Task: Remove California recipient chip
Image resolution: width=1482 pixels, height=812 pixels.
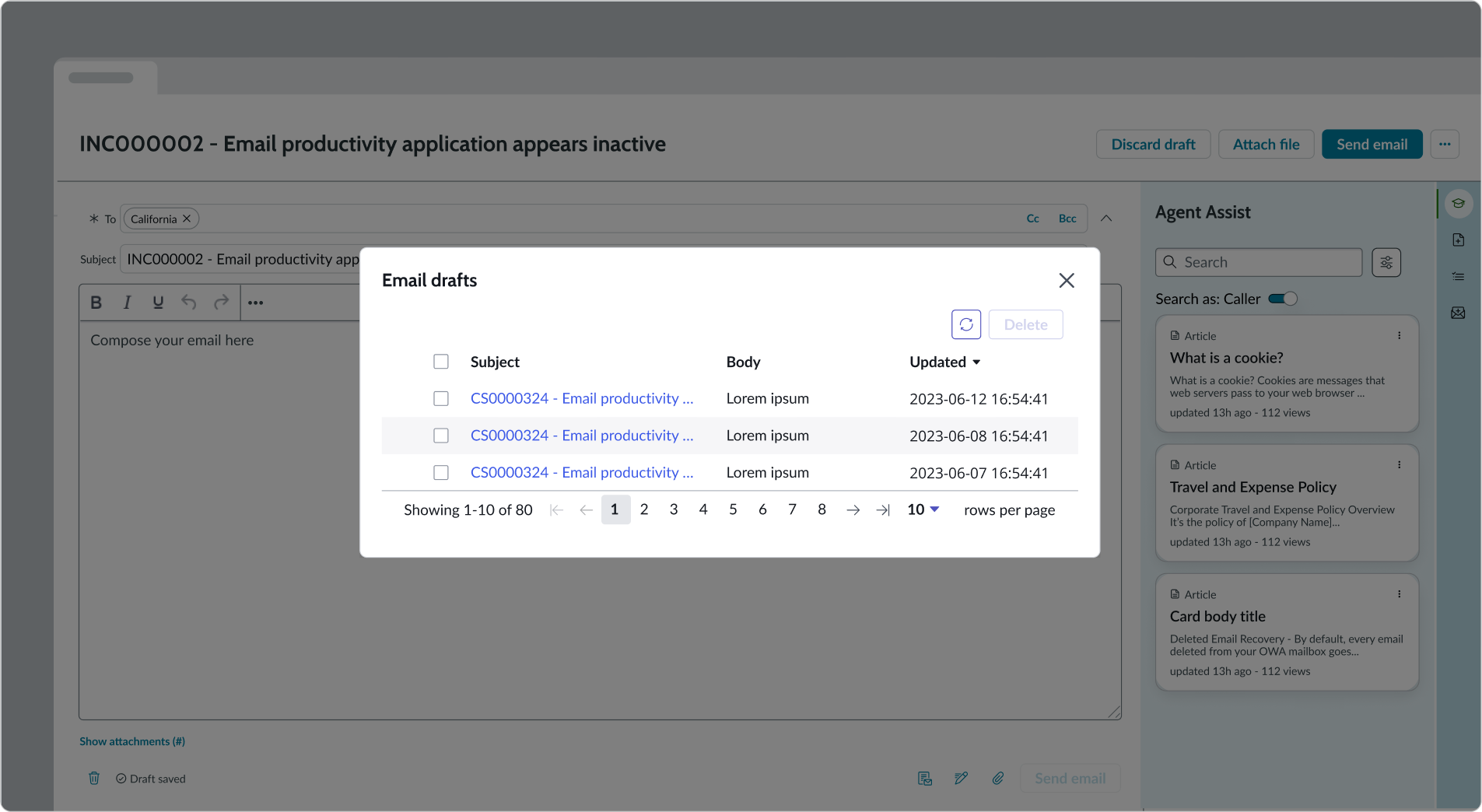Action: pos(187,219)
